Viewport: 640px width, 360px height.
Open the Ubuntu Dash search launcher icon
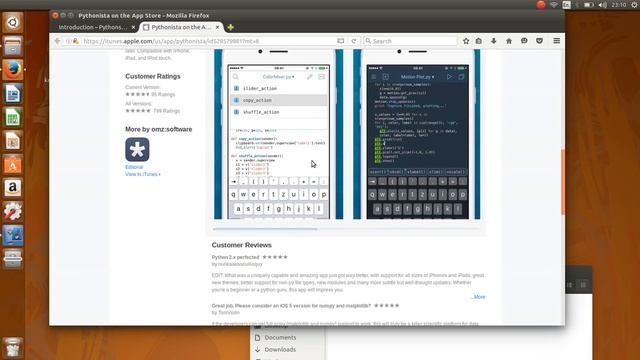13,22
